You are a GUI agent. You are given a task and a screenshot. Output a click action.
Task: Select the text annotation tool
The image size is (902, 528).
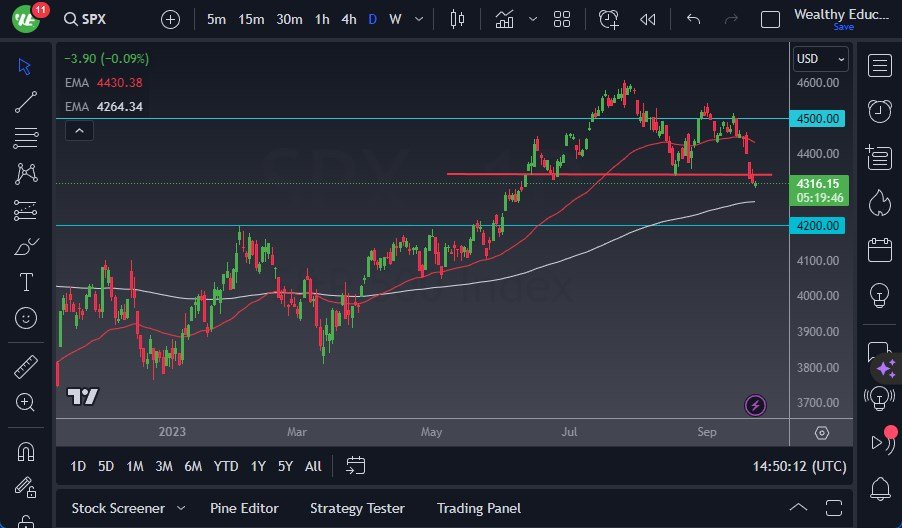click(27, 282)
